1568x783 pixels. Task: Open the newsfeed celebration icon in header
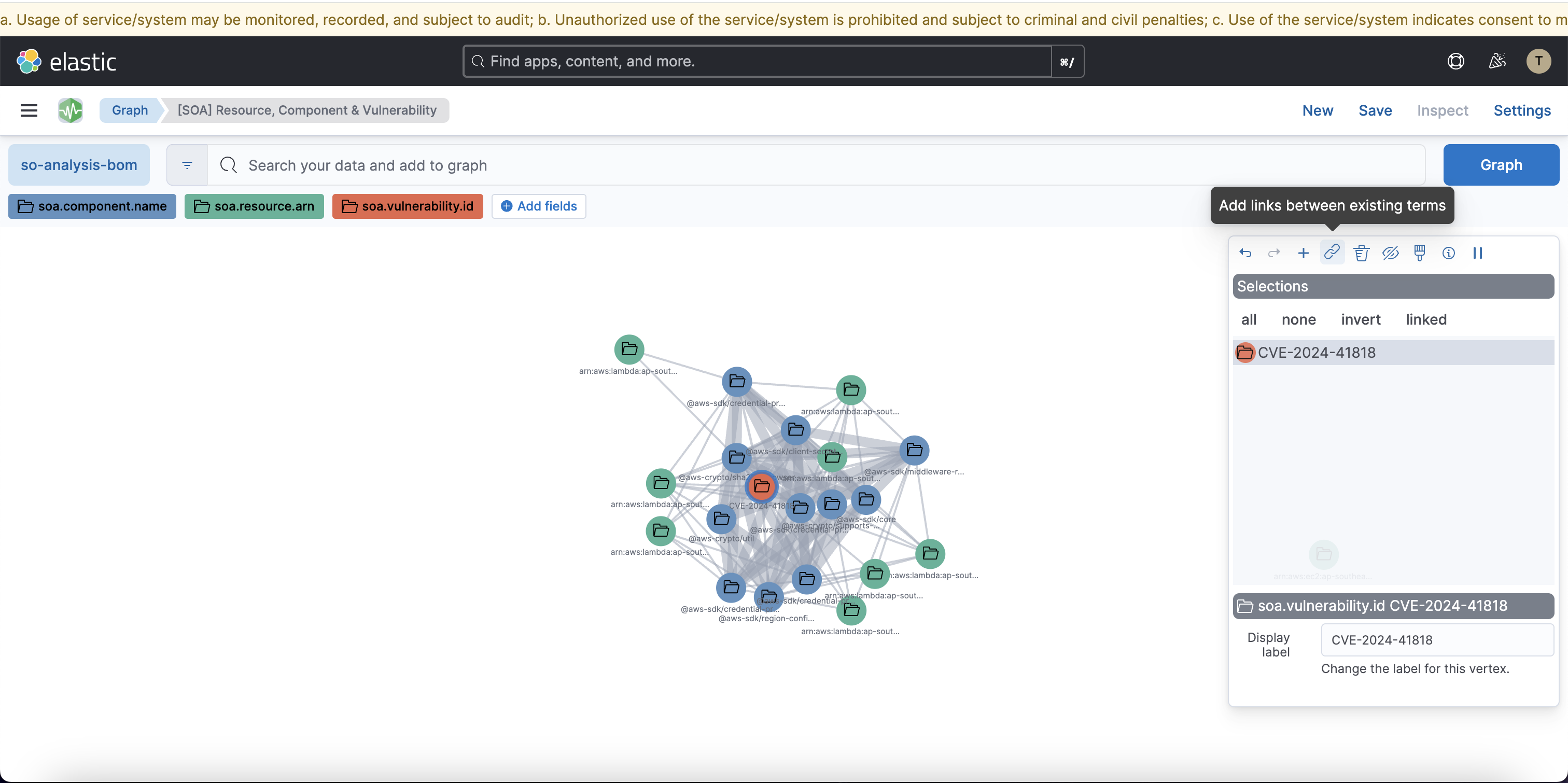coord(1497,61)
